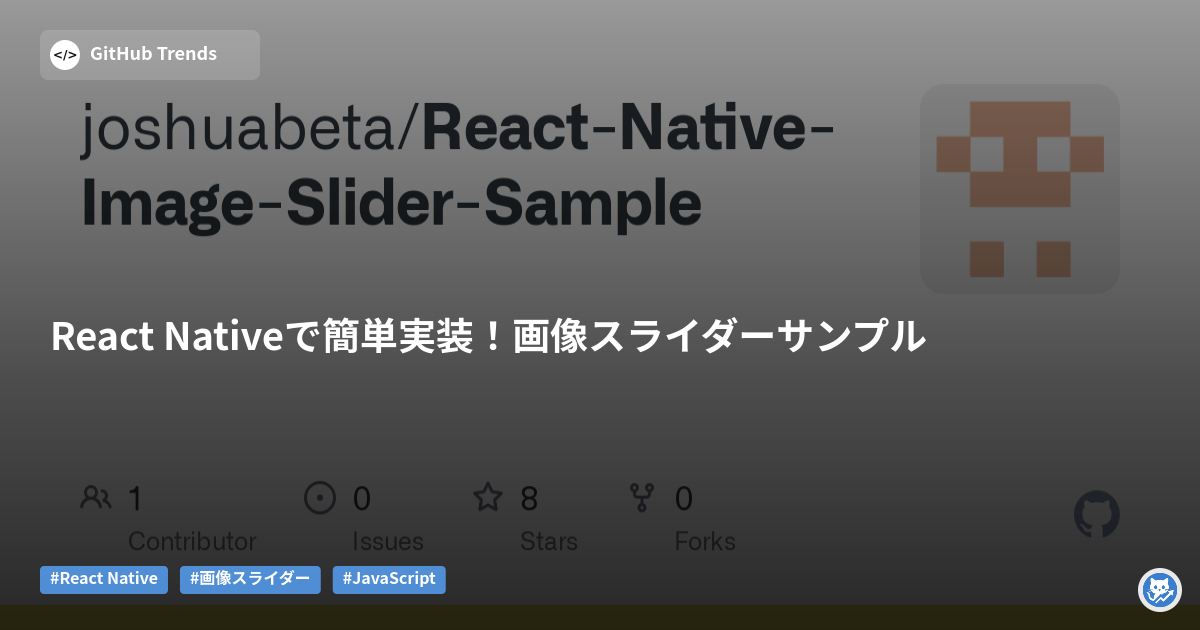Click the Contributor count label
The height and width of the screenshot is (630, 1200).
point(192,541)
